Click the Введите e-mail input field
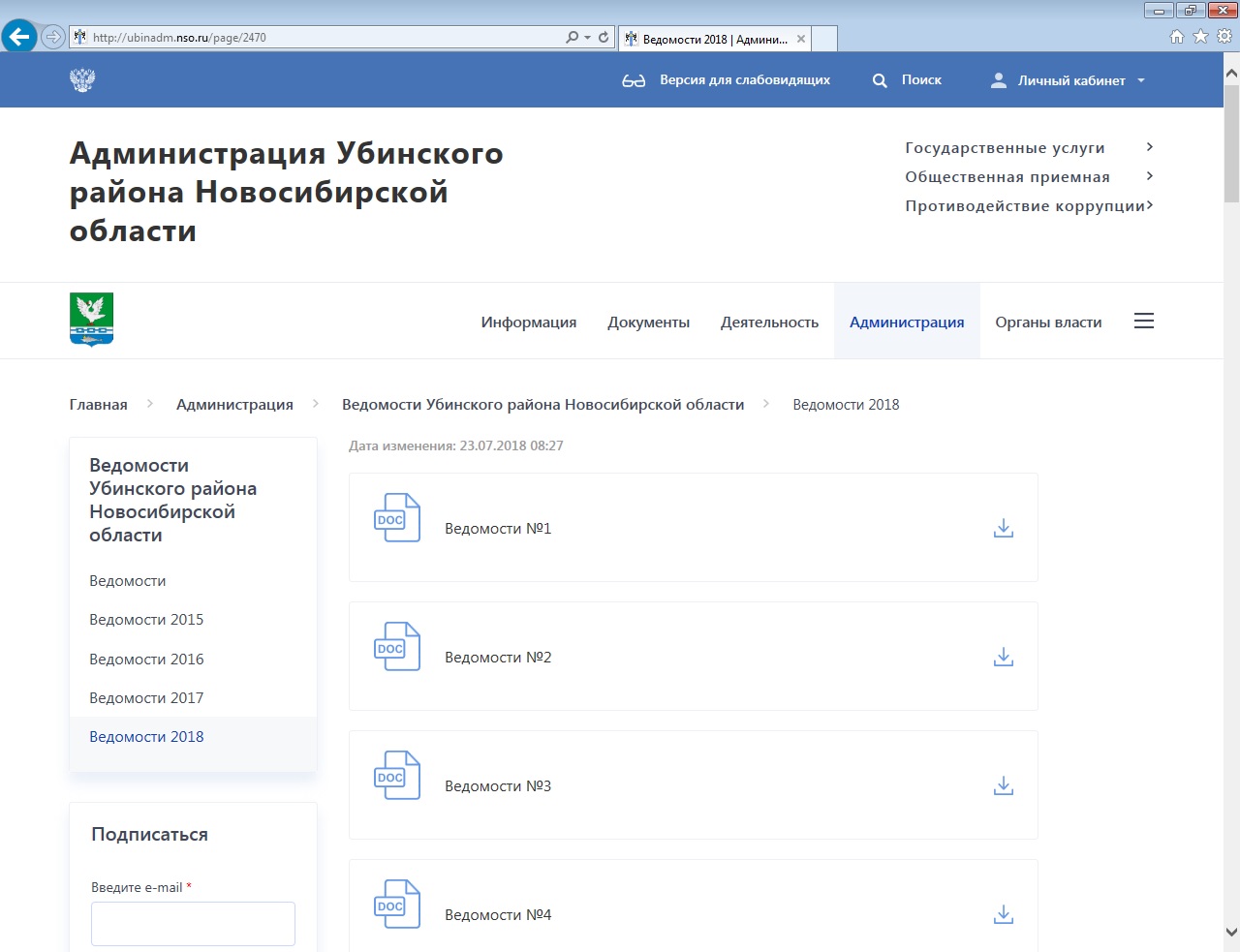Screen dimensions: 1240x952 (x=193, y=924)
